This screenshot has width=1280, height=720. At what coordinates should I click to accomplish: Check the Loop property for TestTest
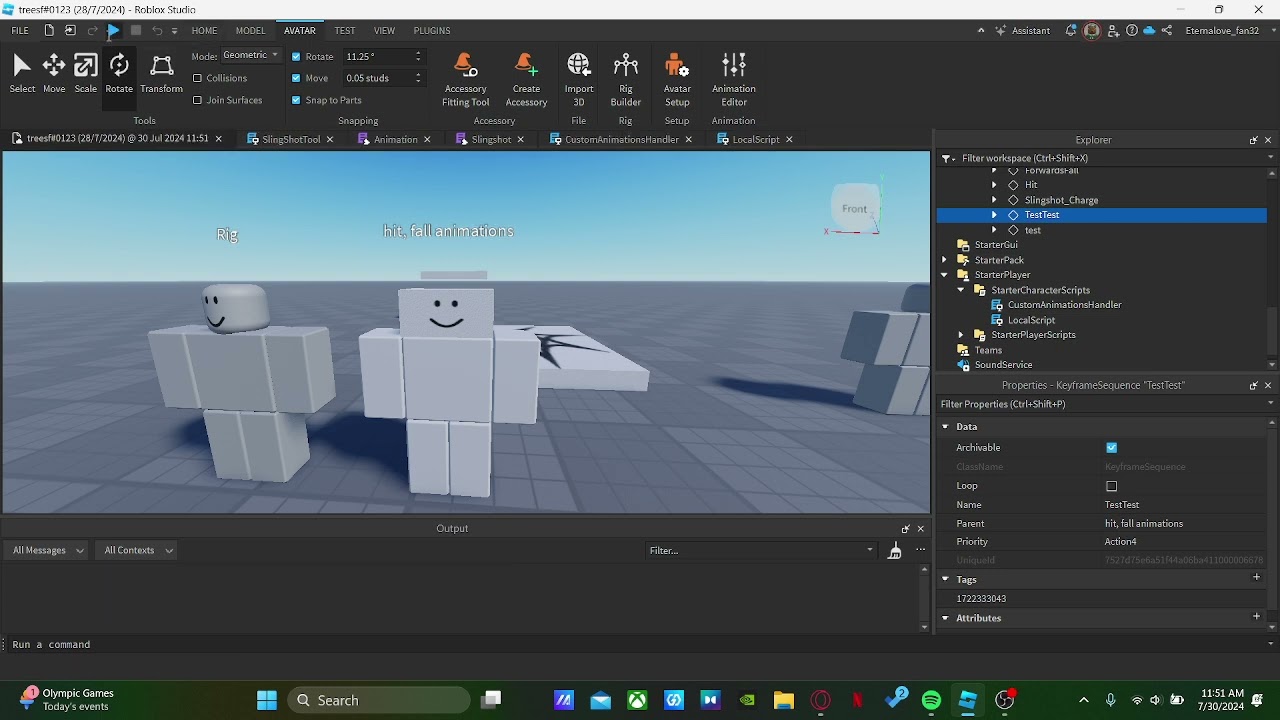click(1112, 487)
